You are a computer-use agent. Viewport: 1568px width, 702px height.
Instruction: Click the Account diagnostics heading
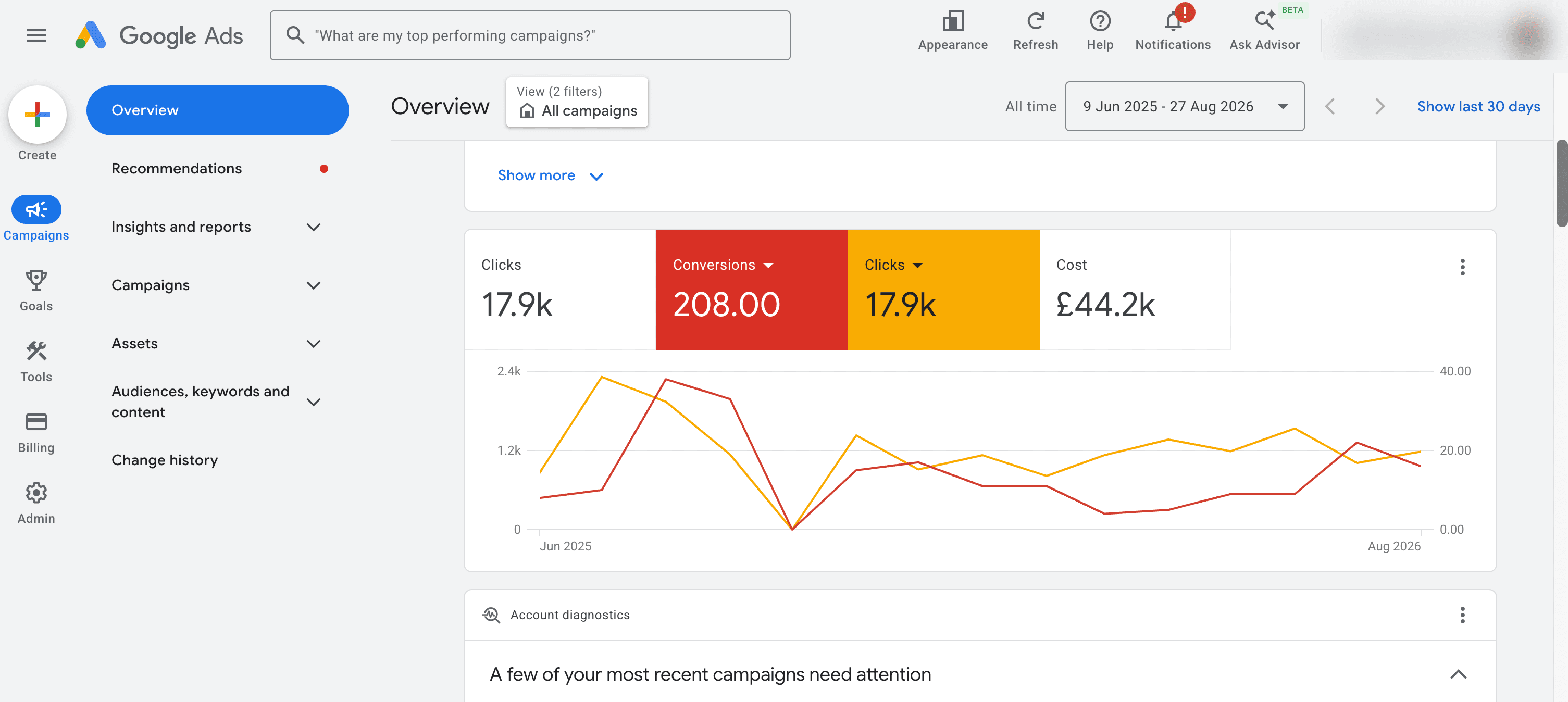570,615
